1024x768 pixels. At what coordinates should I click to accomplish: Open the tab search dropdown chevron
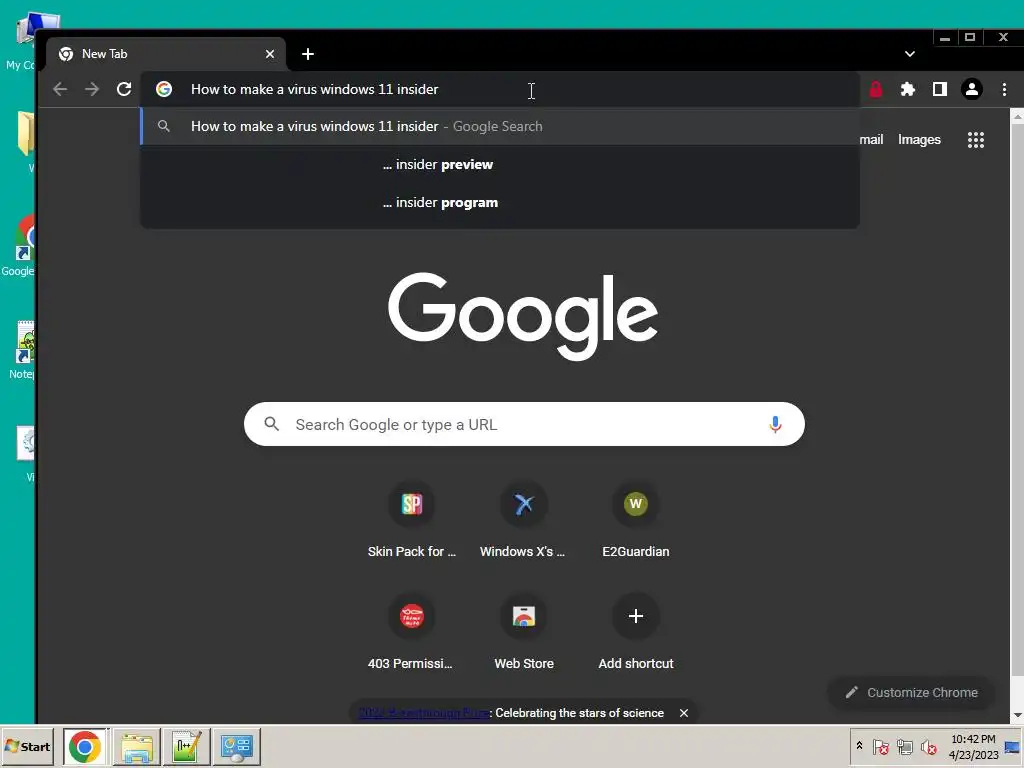910,54
